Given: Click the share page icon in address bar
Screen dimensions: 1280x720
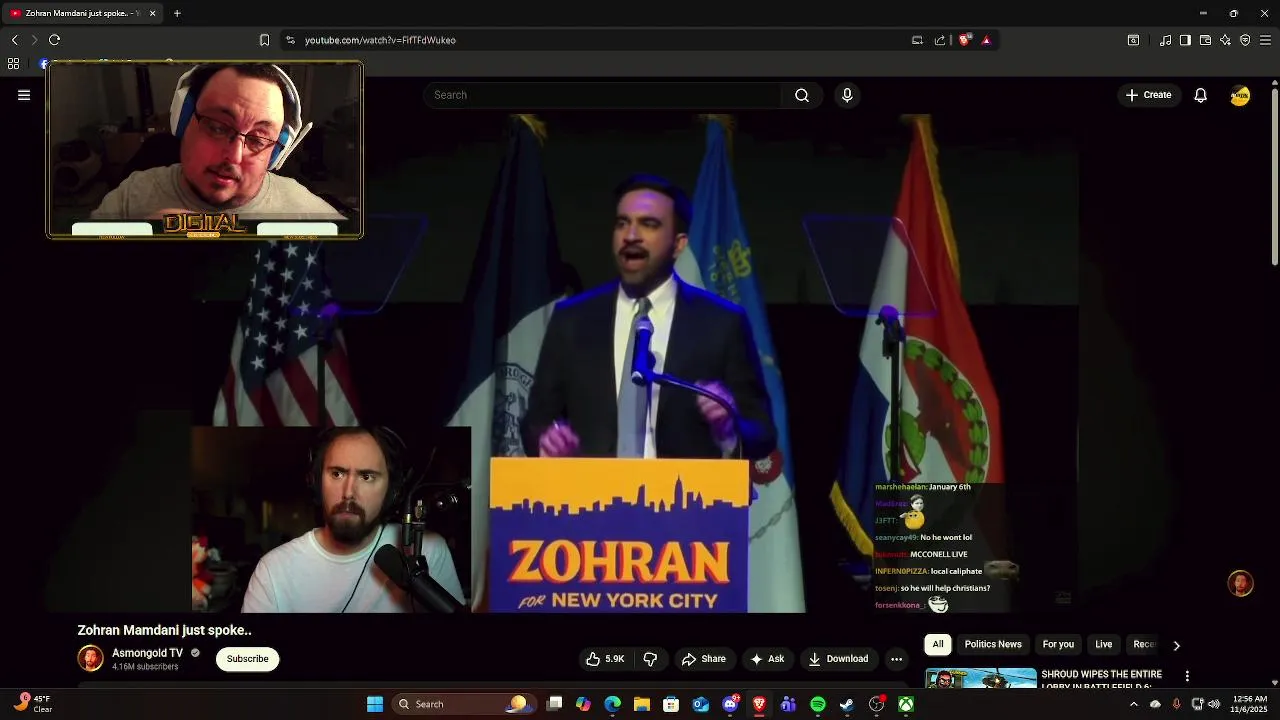Looking at the screenshot, I should pos(940,40).
